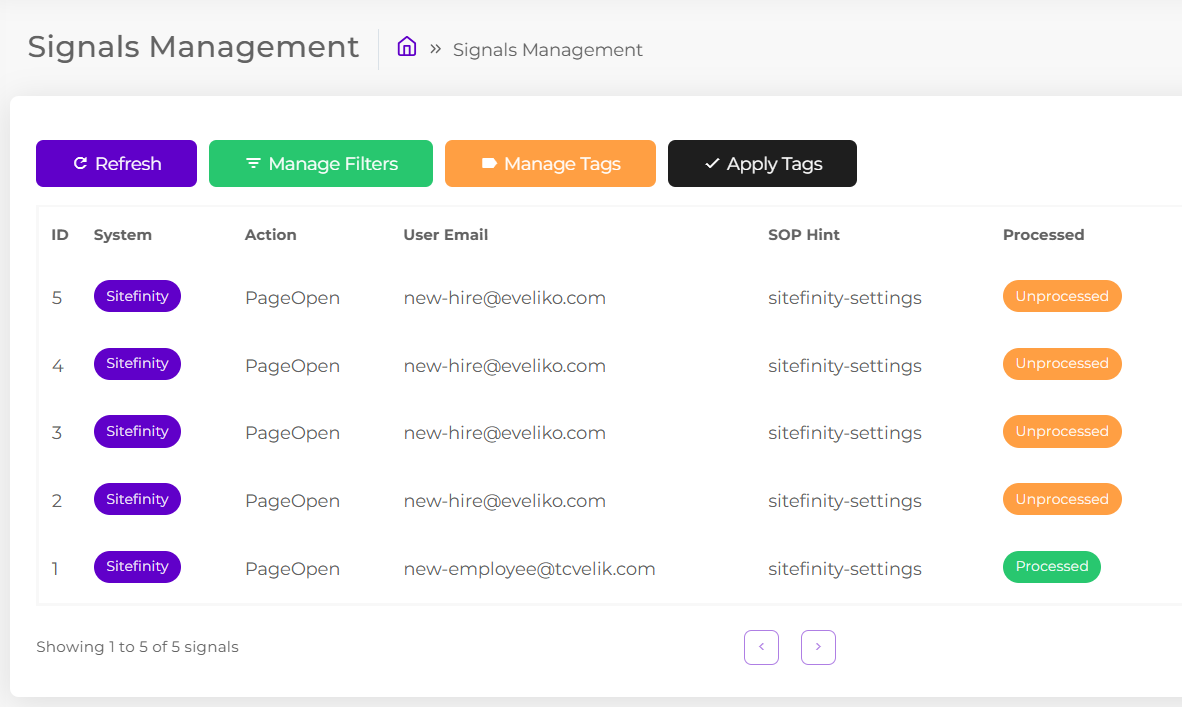This screenshot has height=707, width=1182.
Task: Click the SOP Hint column header
Action: tap(804, 235)
